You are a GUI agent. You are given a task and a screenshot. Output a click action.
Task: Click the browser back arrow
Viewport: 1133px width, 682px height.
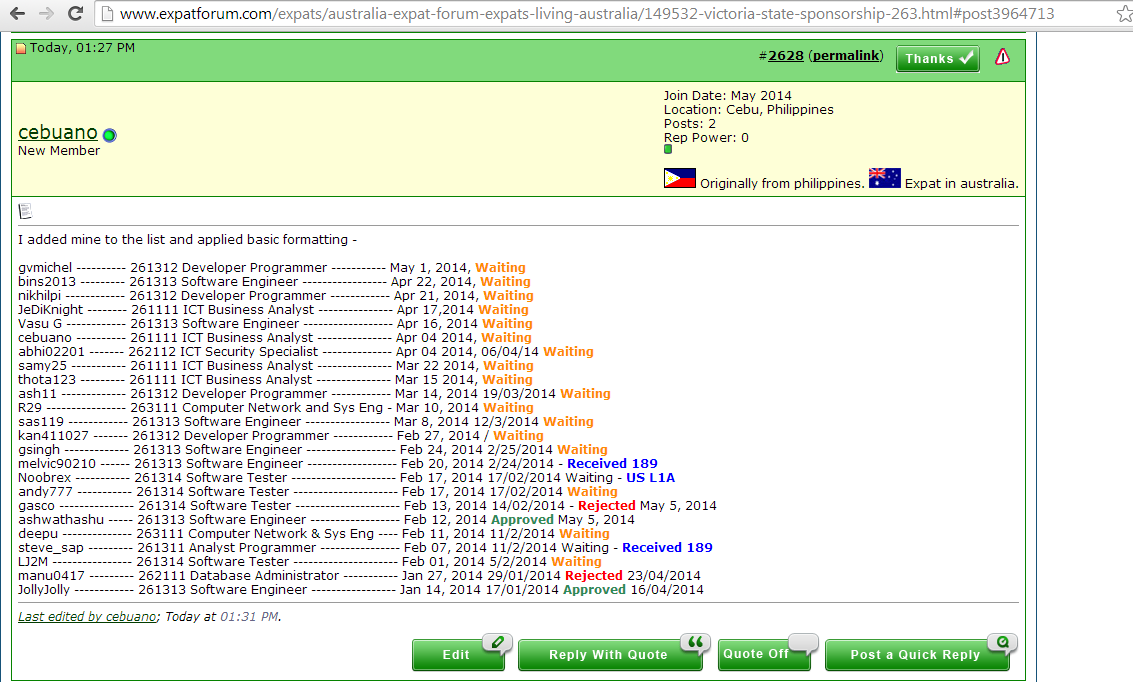(x=17, y=14)
